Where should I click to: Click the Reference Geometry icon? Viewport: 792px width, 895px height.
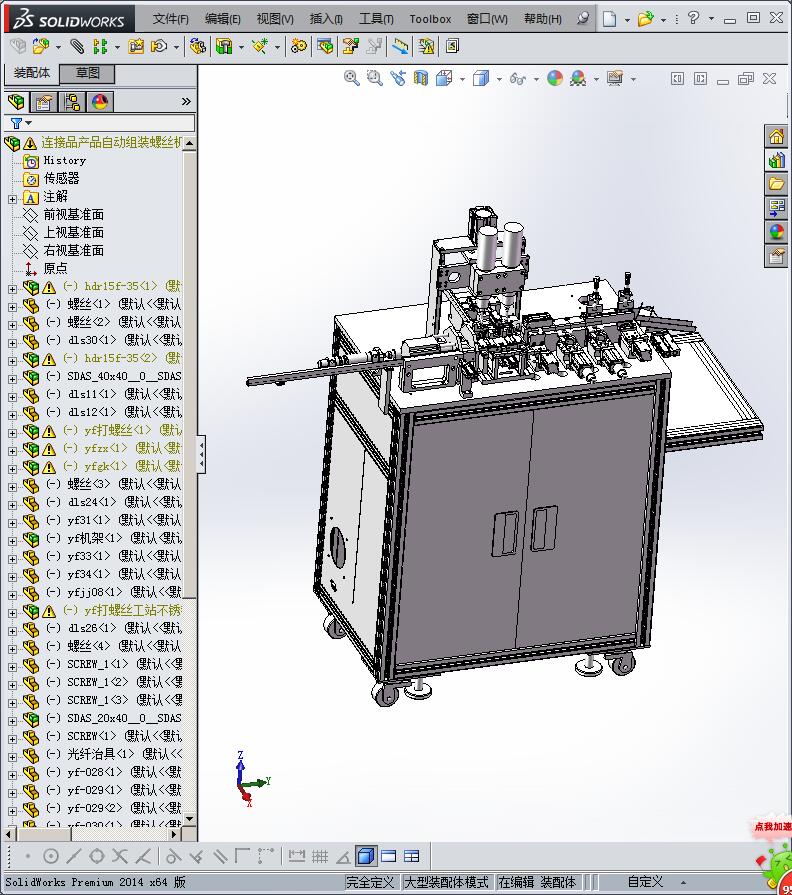[260, 46]
